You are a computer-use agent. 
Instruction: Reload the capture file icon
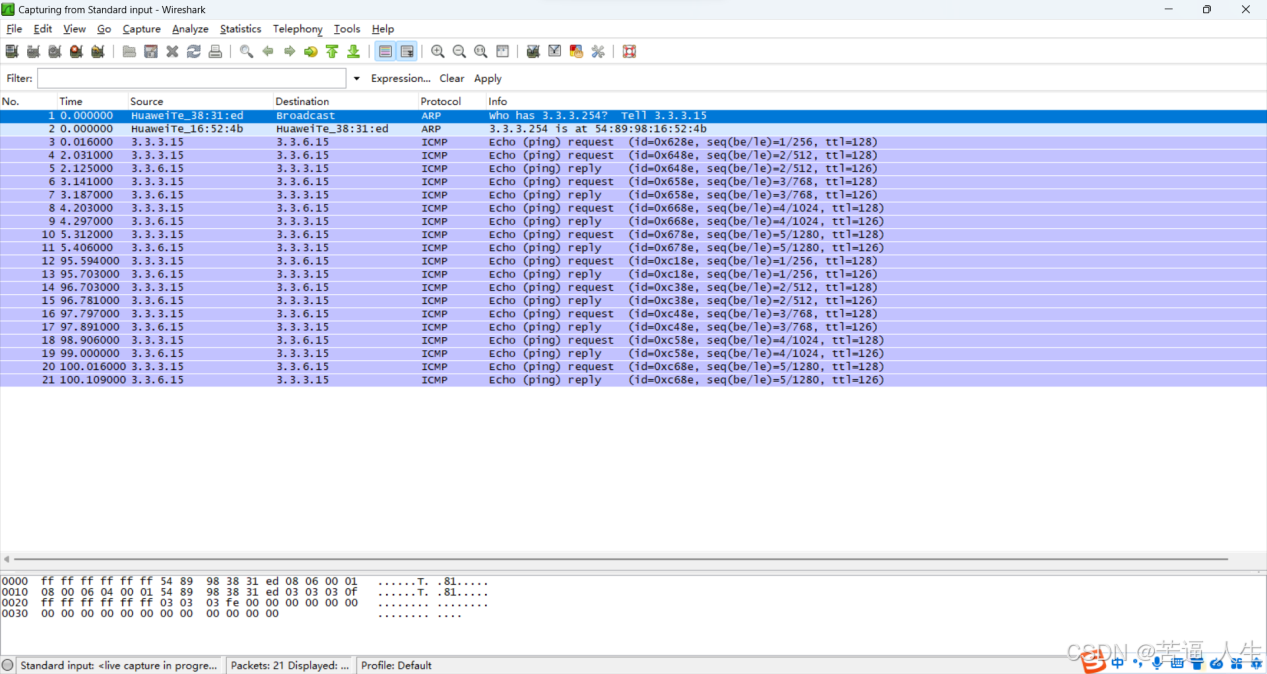[194, 51]
